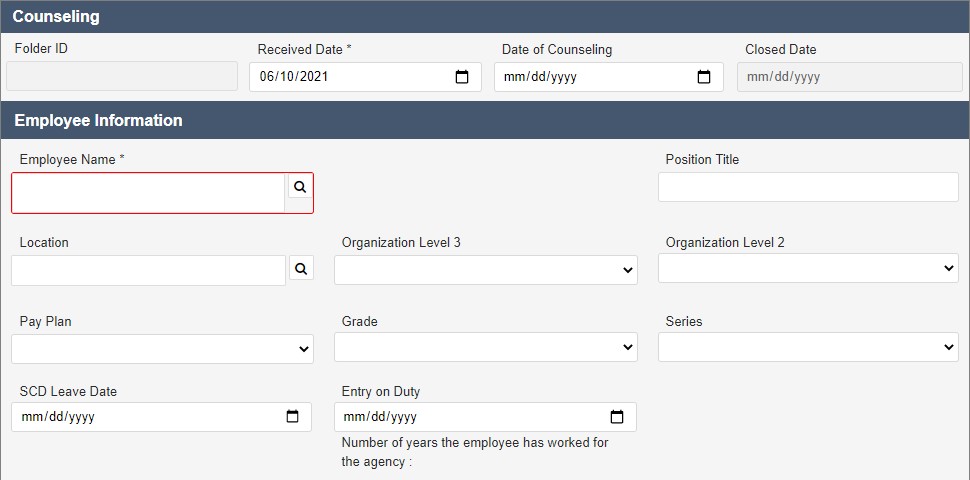This screenshot has height=480, width=970.
Task: Open calendar picker for SCD Leave Date
Action: (x=293, y=417)
